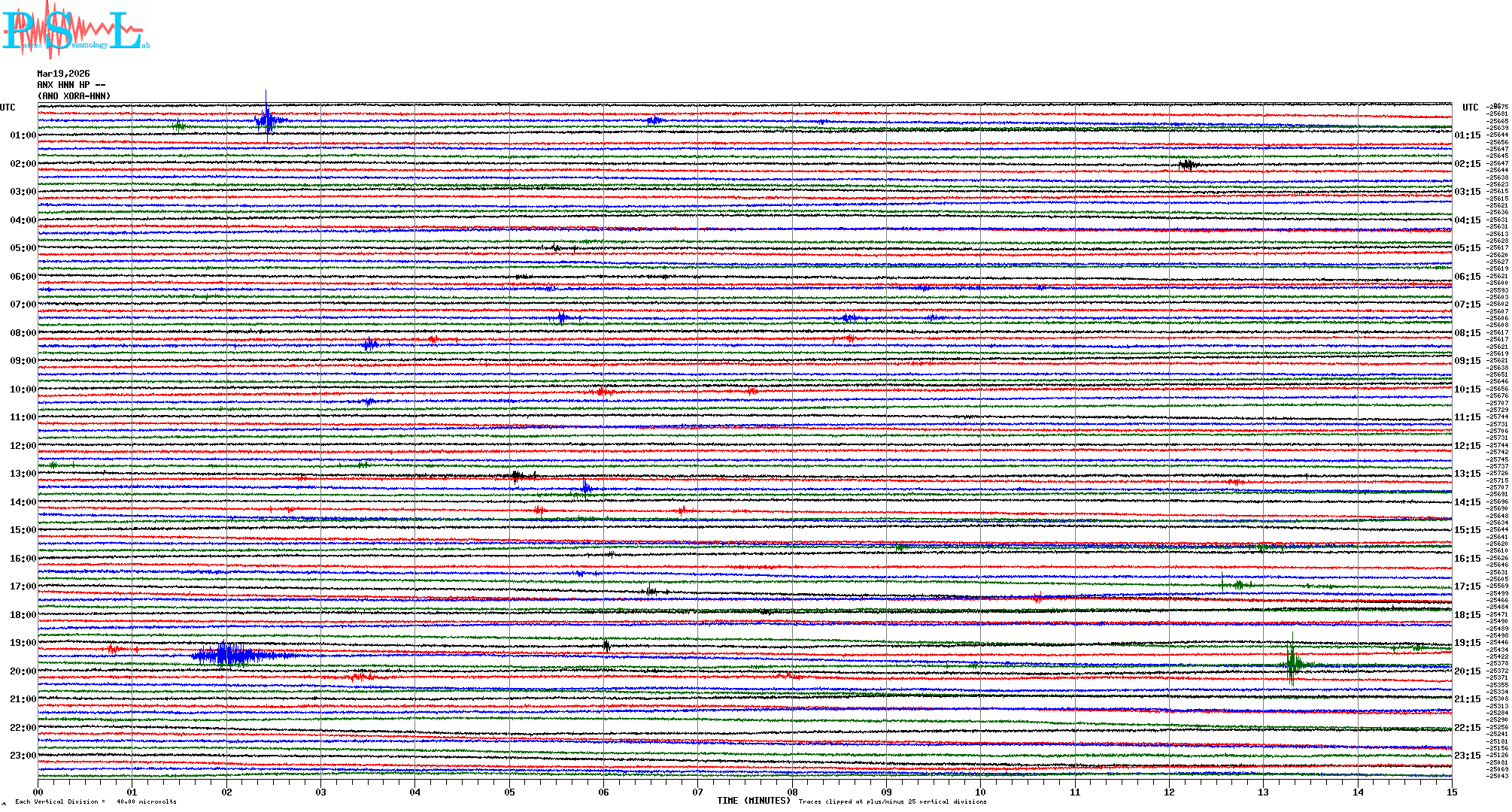Image resolution: width=1512 pixels, height=812 pixels.
Task: Click the 01:00 hour label on left
Action: pos(23,135)
